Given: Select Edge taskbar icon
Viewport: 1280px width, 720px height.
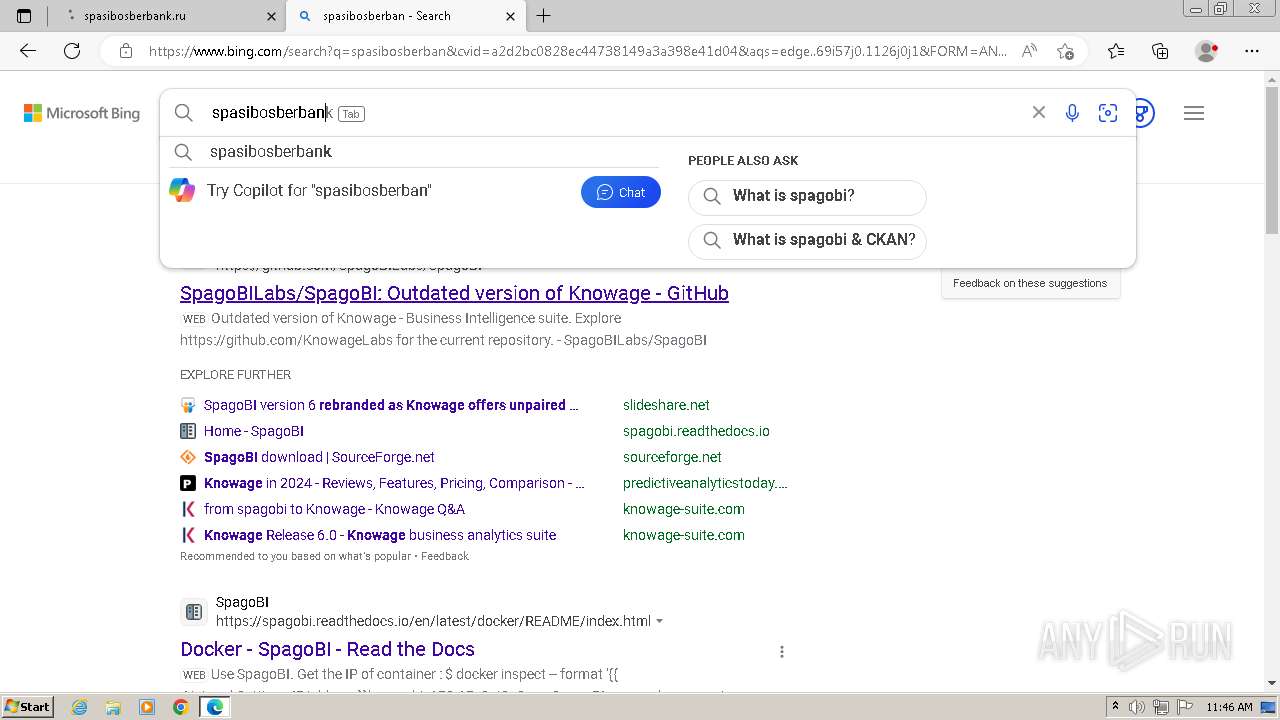Looking at the screenshot, I should click(214, 707).
